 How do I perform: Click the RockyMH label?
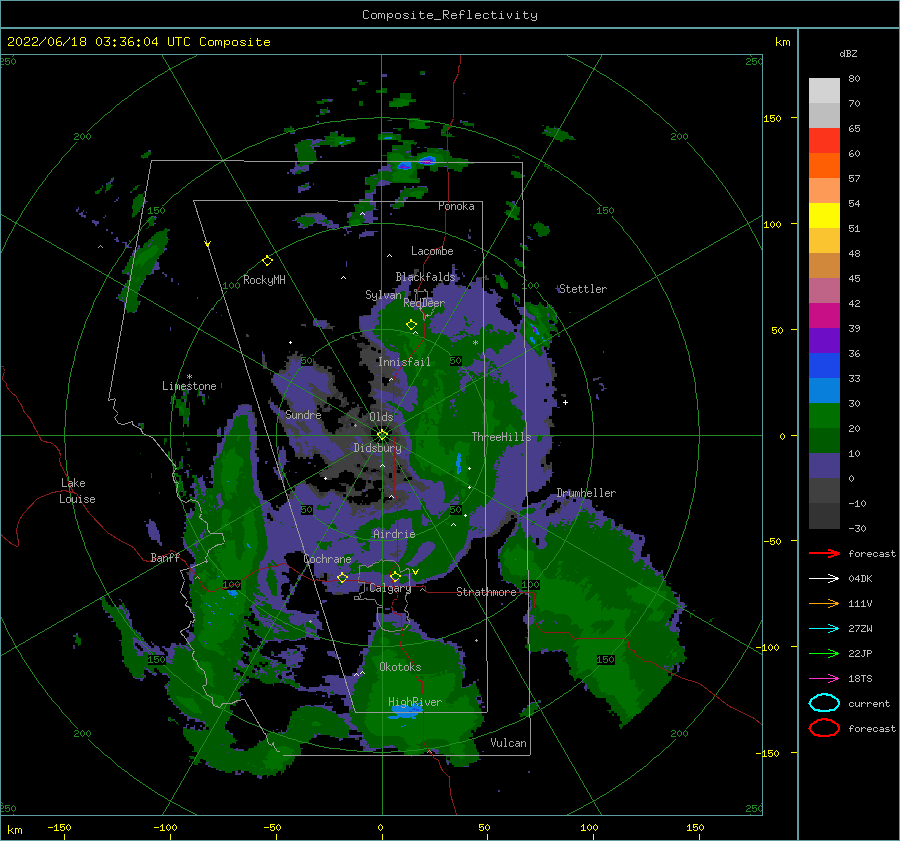(264, 280)
